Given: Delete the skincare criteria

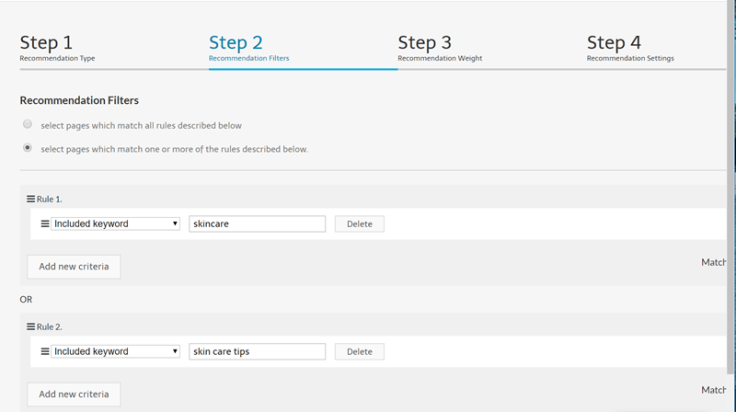Looking at the screenshot, I should pyautogui.click(x=360, y=224).
